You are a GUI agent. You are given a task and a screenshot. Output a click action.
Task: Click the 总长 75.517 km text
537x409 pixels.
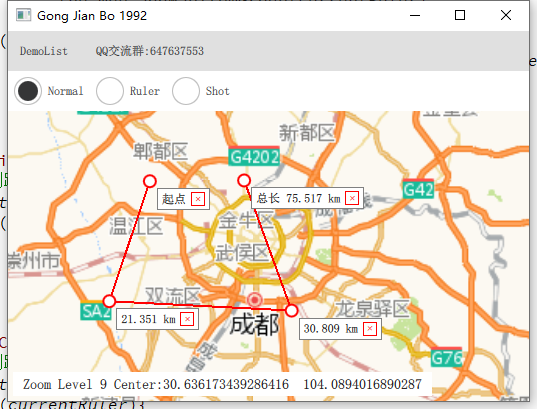coord(299,198)
